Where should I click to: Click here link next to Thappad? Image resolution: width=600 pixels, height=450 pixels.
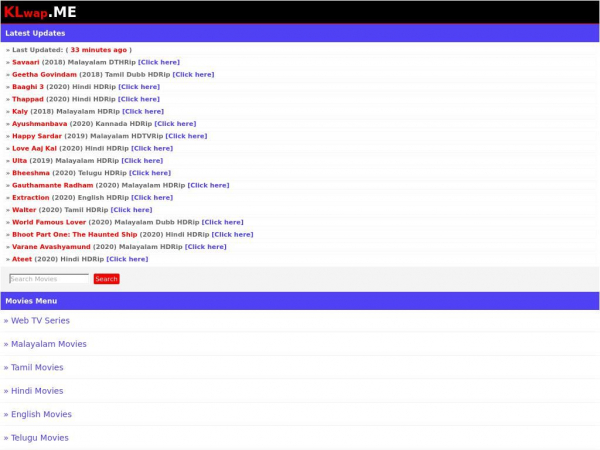(x=138, y=99)
